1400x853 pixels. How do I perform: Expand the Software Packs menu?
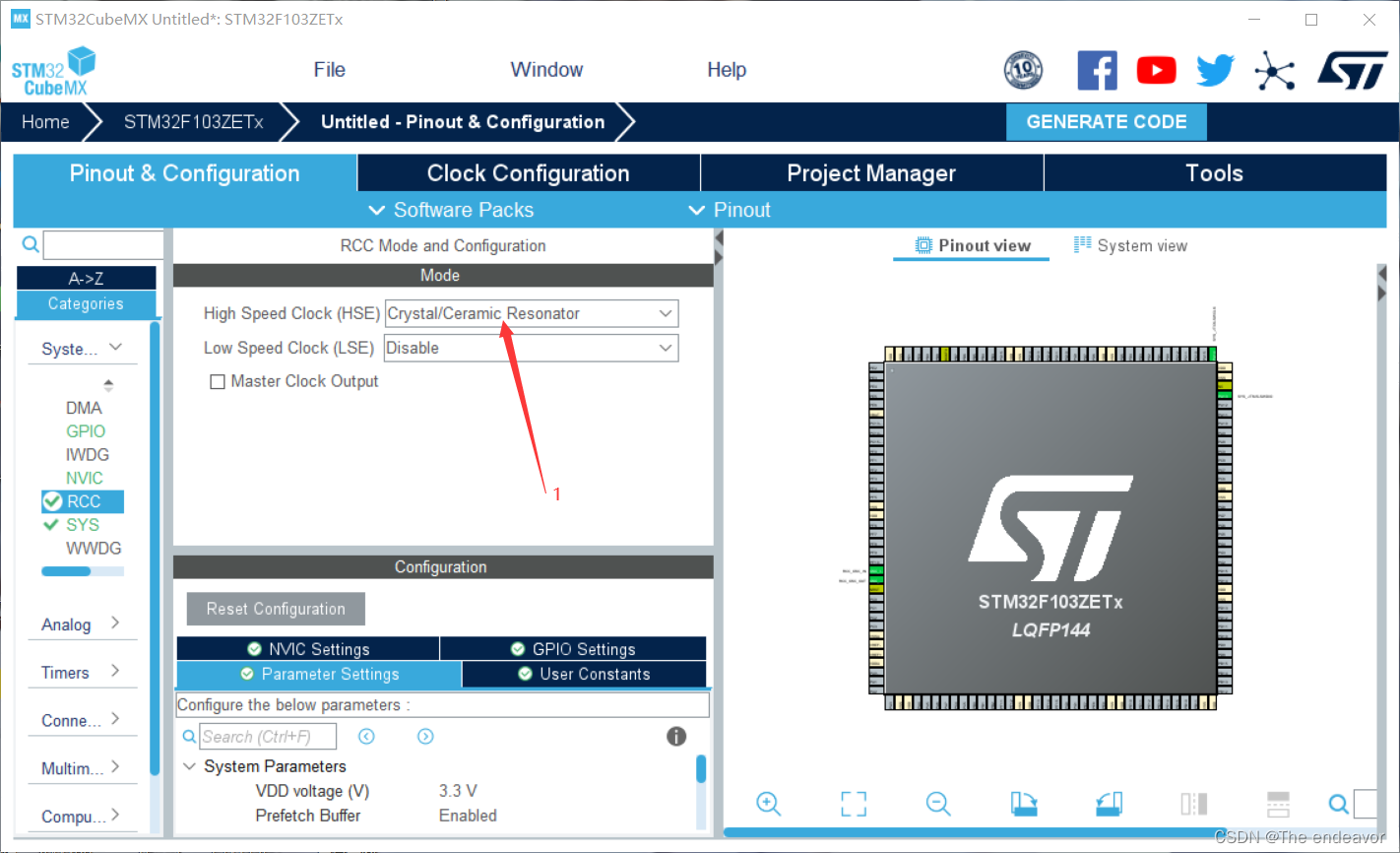(x=450, y=210)
